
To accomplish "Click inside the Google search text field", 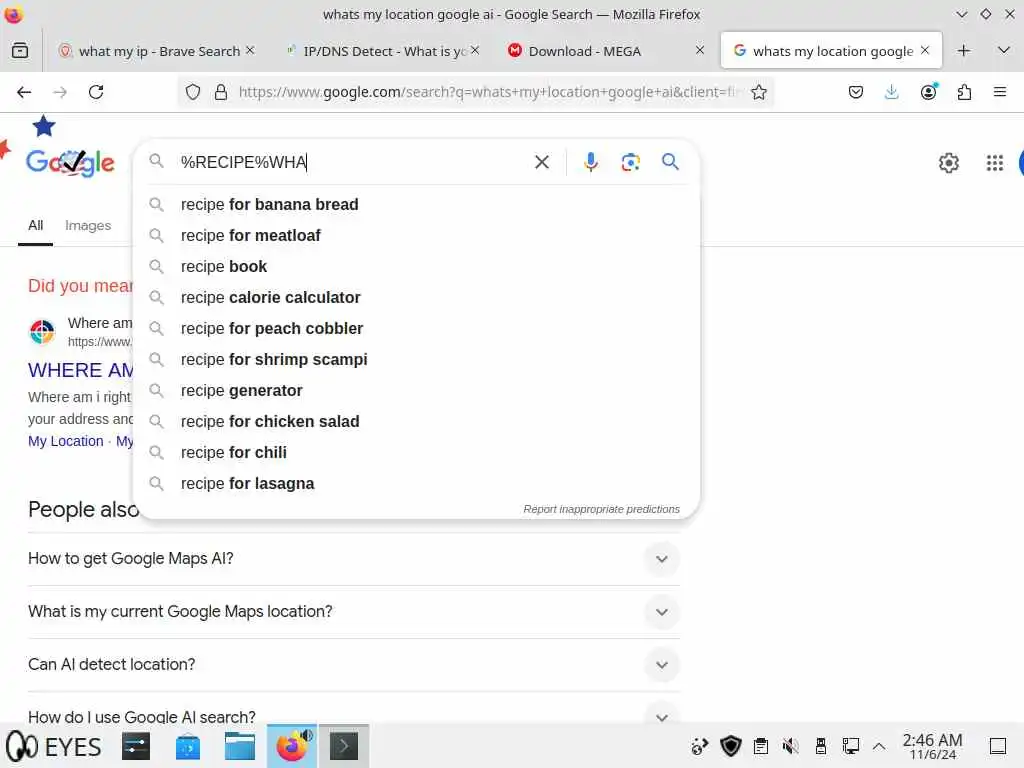I will [353, 162].
